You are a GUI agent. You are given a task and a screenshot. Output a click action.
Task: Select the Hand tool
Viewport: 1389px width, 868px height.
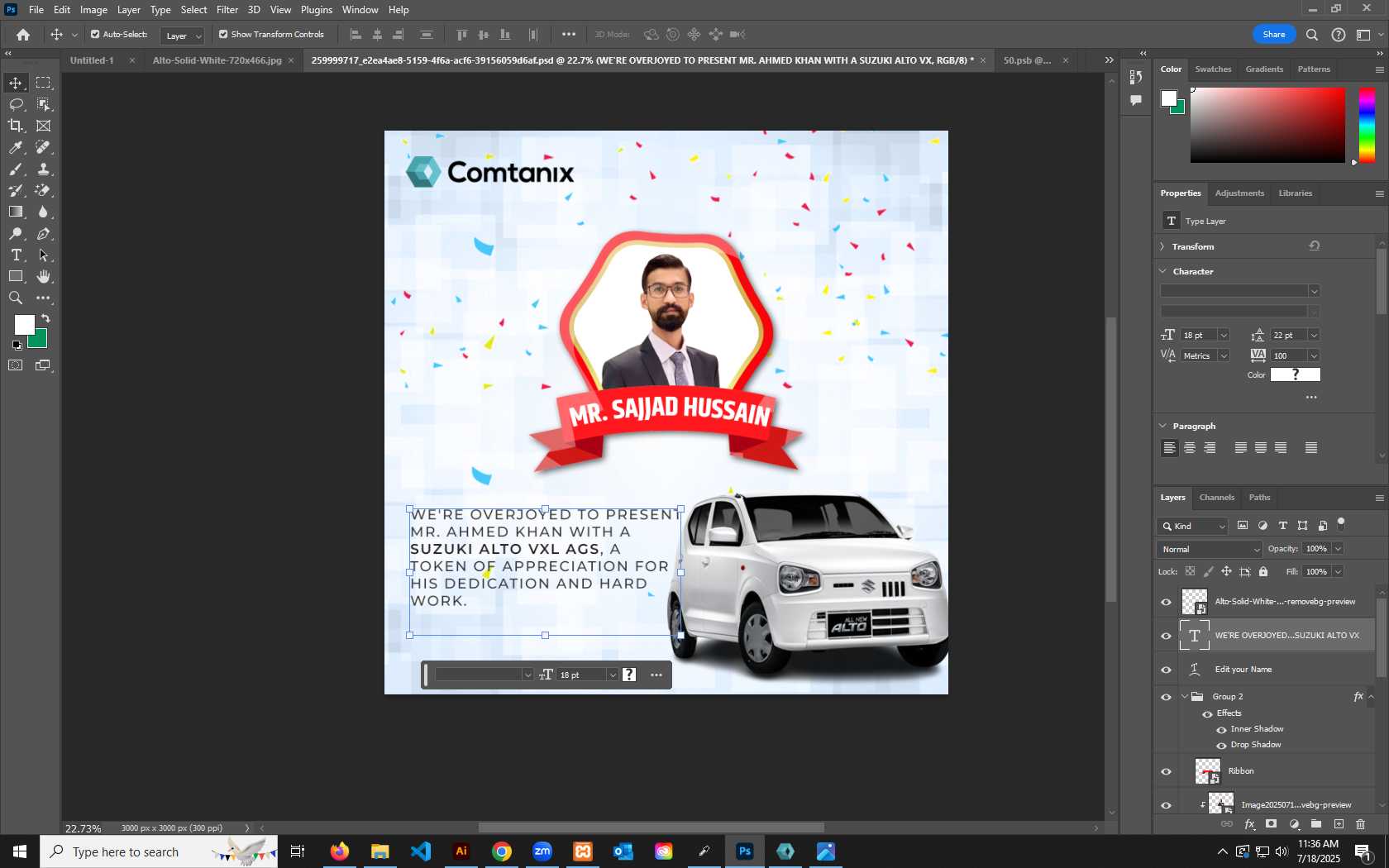(x=43, y=276)
